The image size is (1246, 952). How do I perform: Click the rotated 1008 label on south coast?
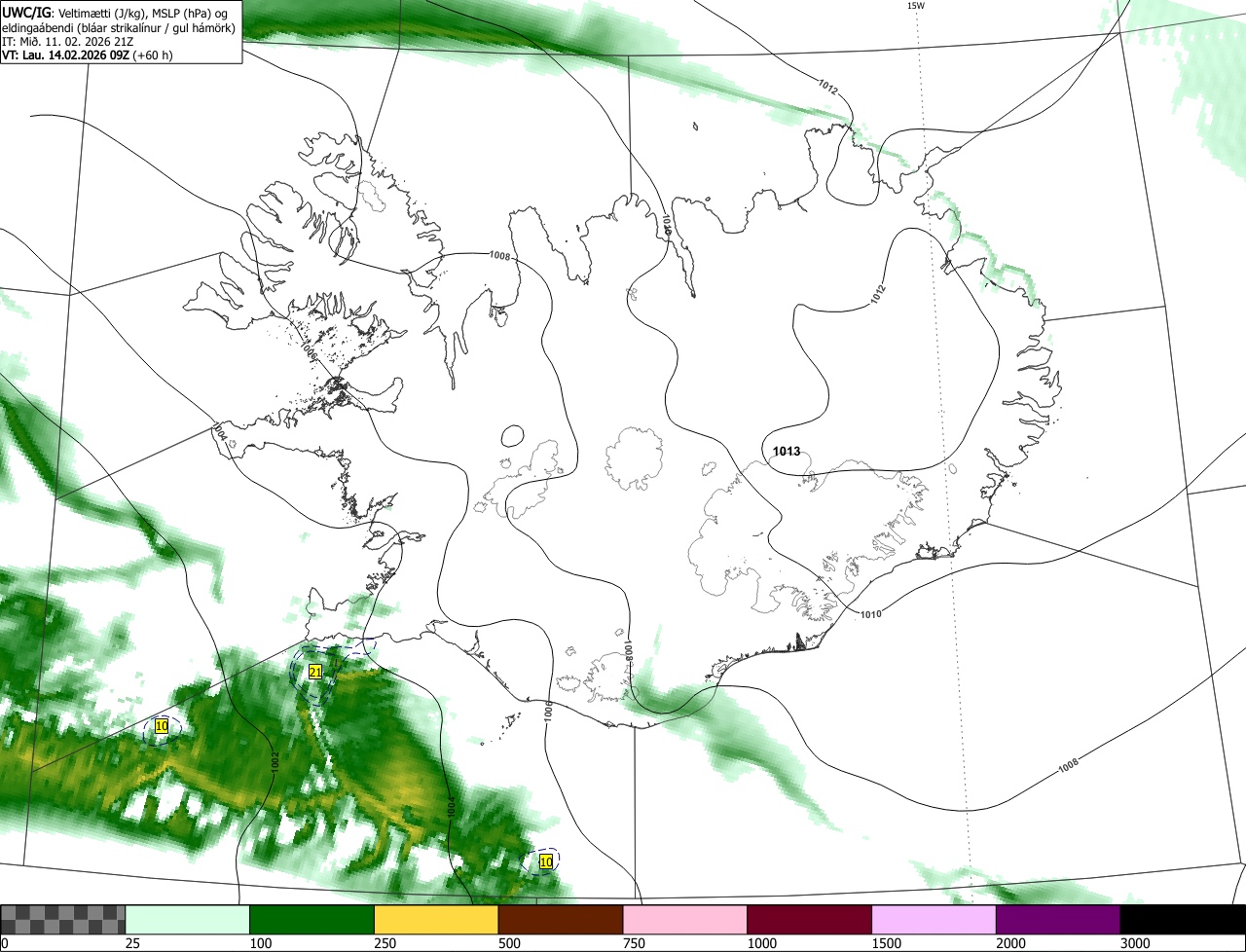pos(629,651)
